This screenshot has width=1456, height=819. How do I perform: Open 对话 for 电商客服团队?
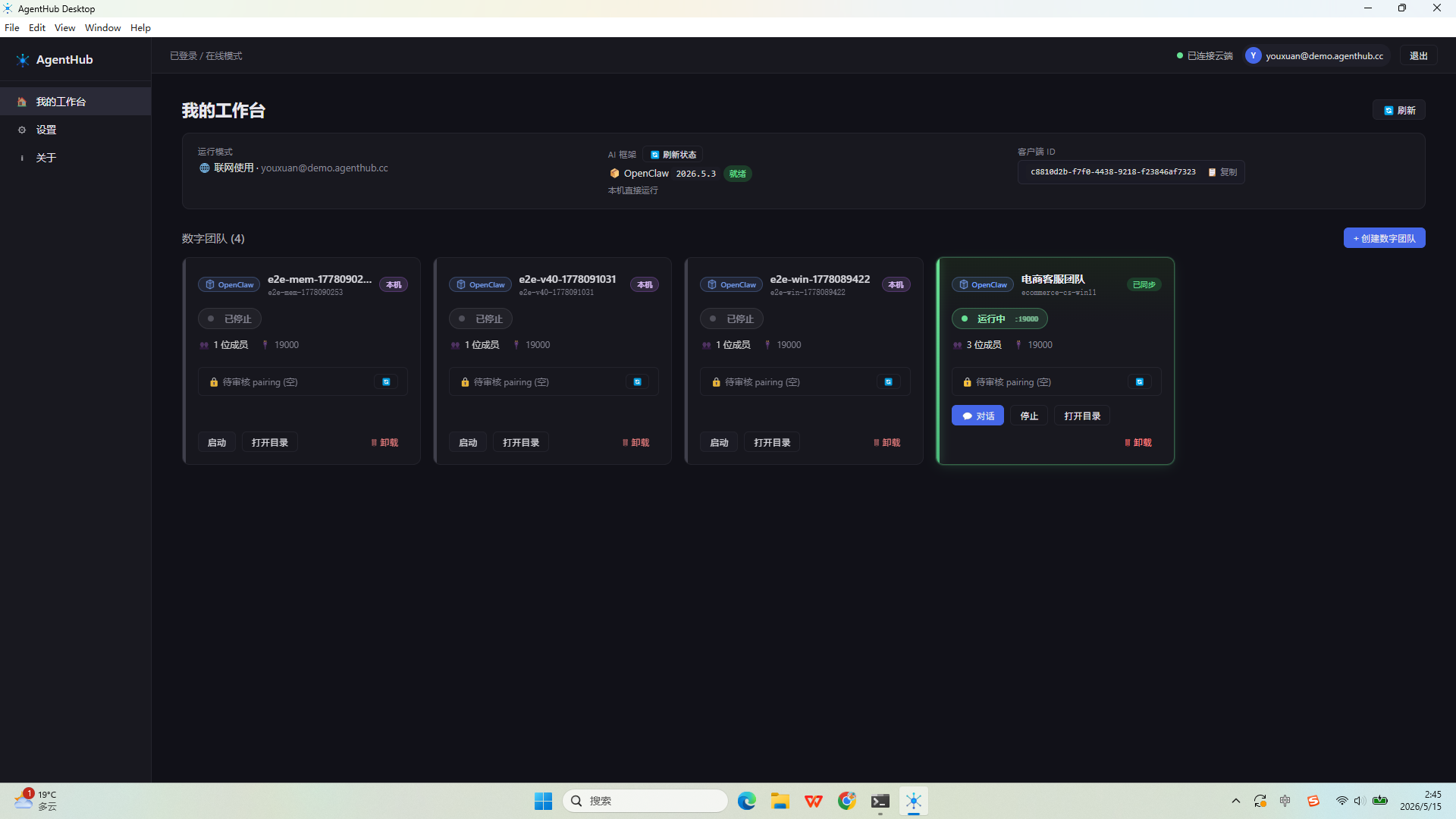pos(977,416)
